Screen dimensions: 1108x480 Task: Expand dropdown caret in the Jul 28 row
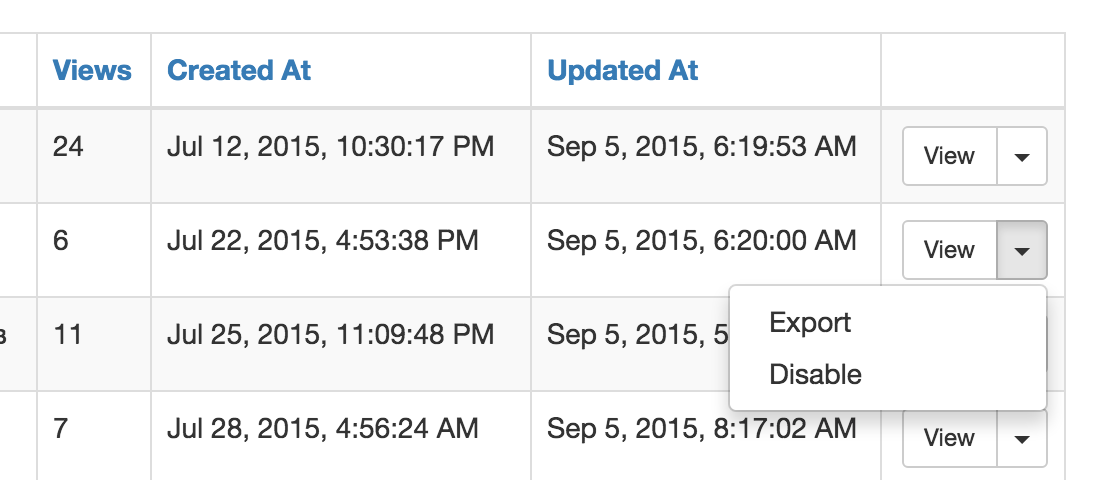point(1022,438)
